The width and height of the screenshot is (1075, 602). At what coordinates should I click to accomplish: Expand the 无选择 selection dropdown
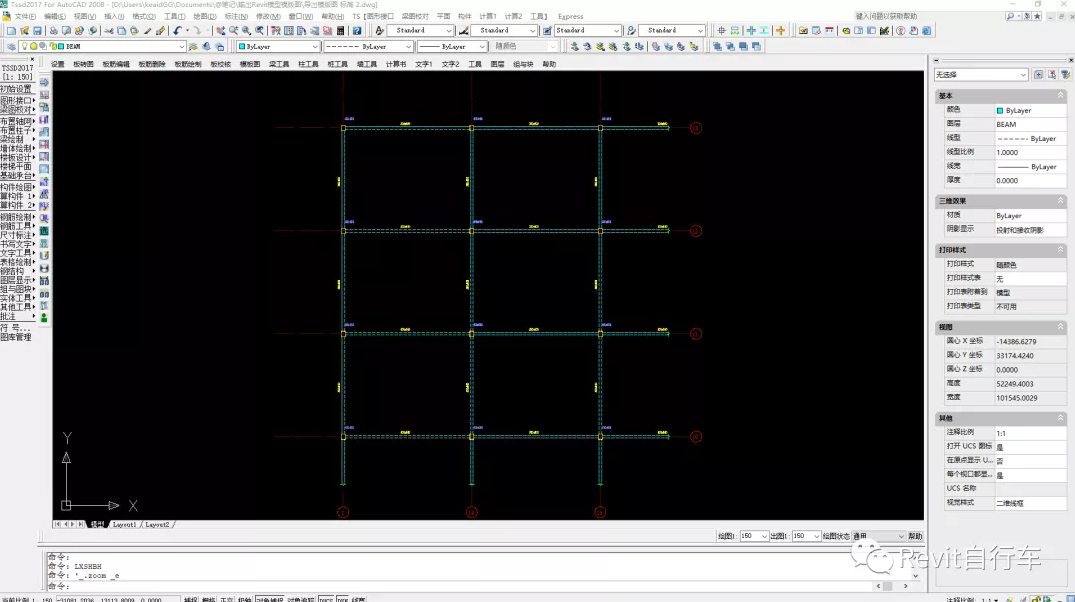pos(1023,75)
